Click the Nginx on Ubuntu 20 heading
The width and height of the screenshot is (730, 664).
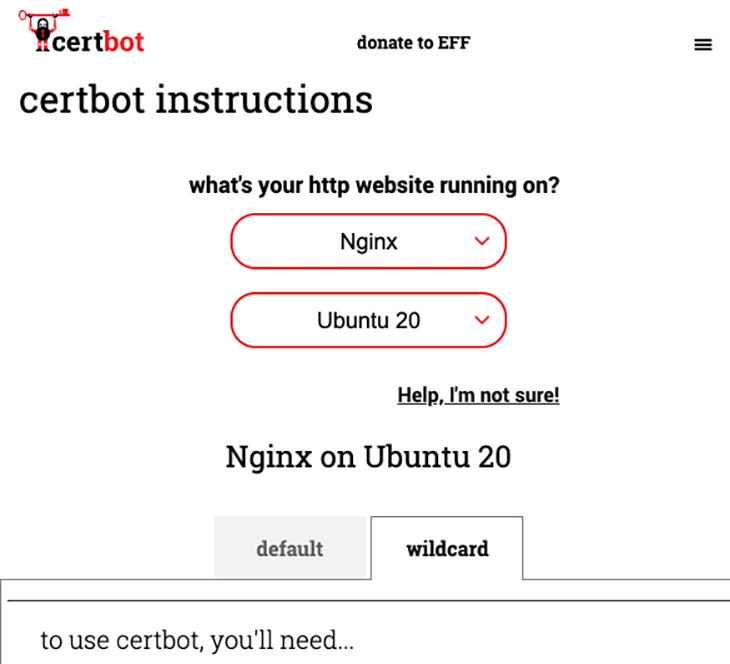[x=368, y=457]
